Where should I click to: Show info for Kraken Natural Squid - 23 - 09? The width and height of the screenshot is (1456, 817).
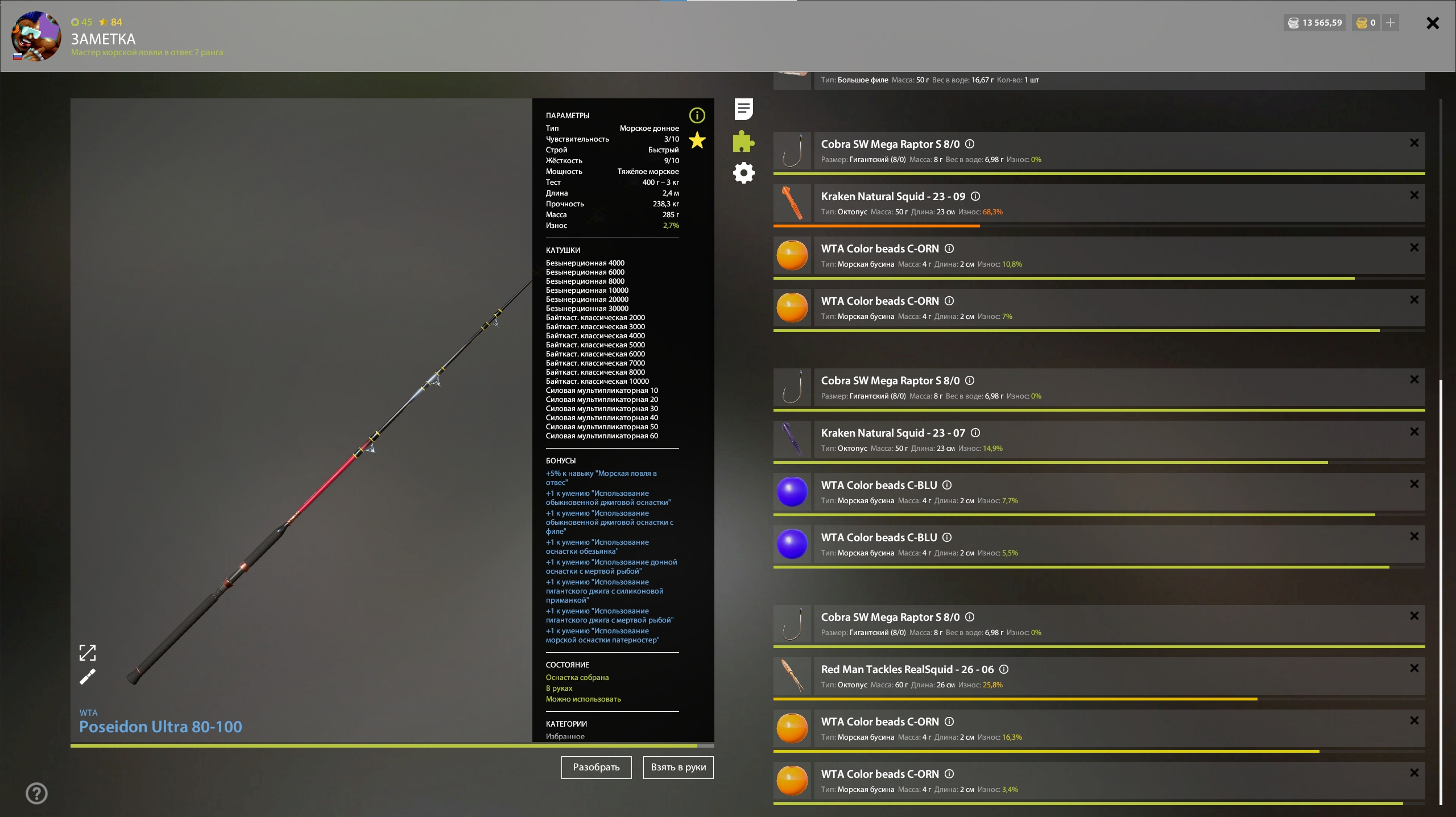[x=975, y=197]
